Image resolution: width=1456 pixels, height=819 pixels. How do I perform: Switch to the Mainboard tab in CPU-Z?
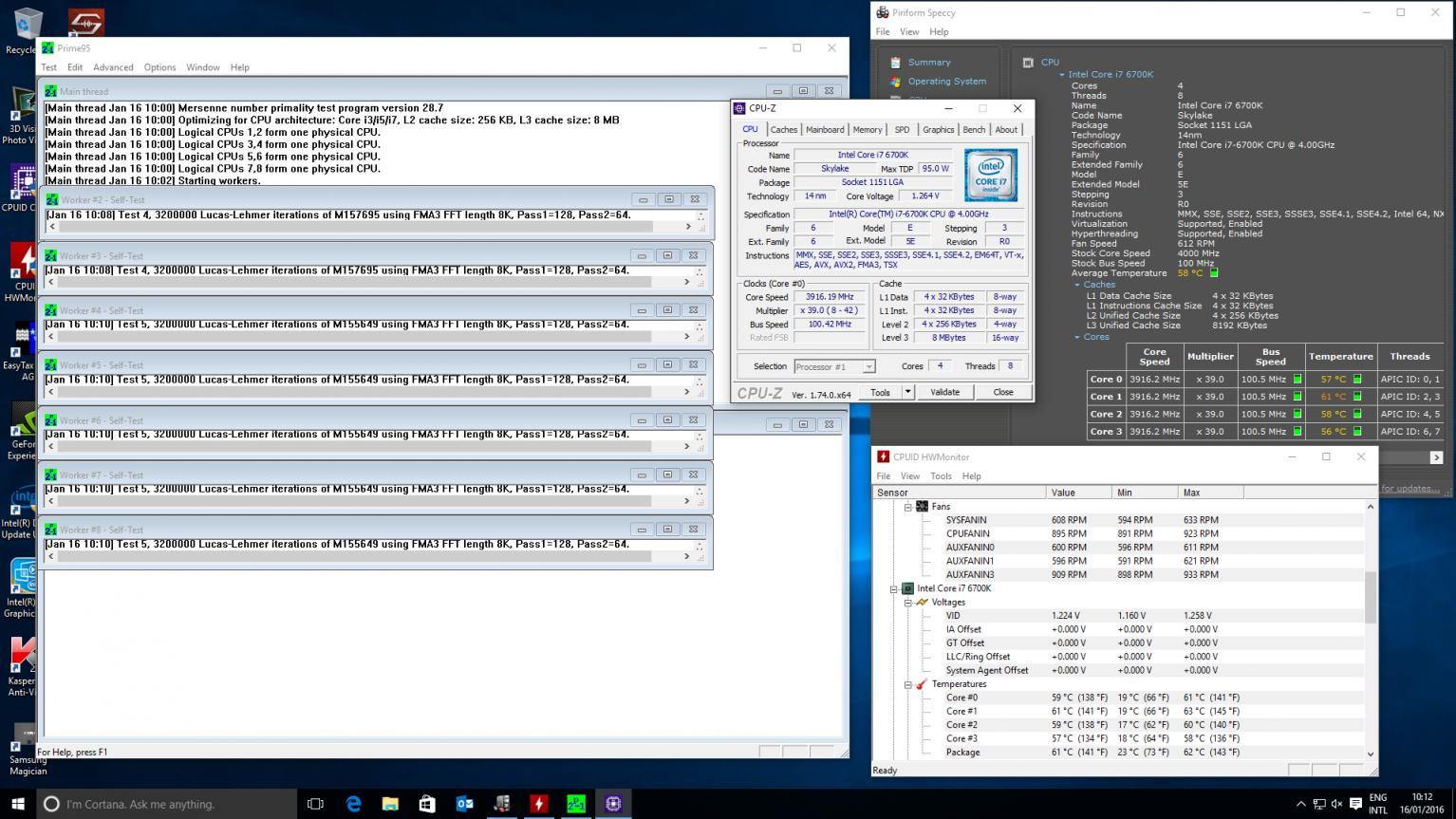coord(825,130)
